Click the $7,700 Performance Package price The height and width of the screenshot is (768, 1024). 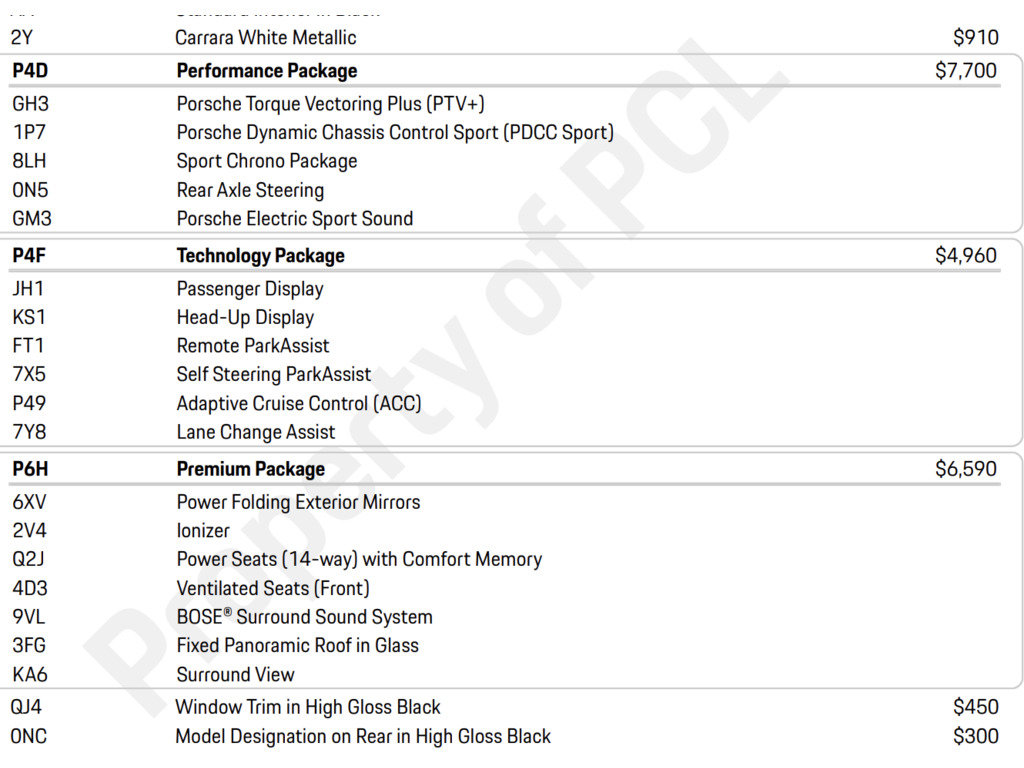click(966, 71)
